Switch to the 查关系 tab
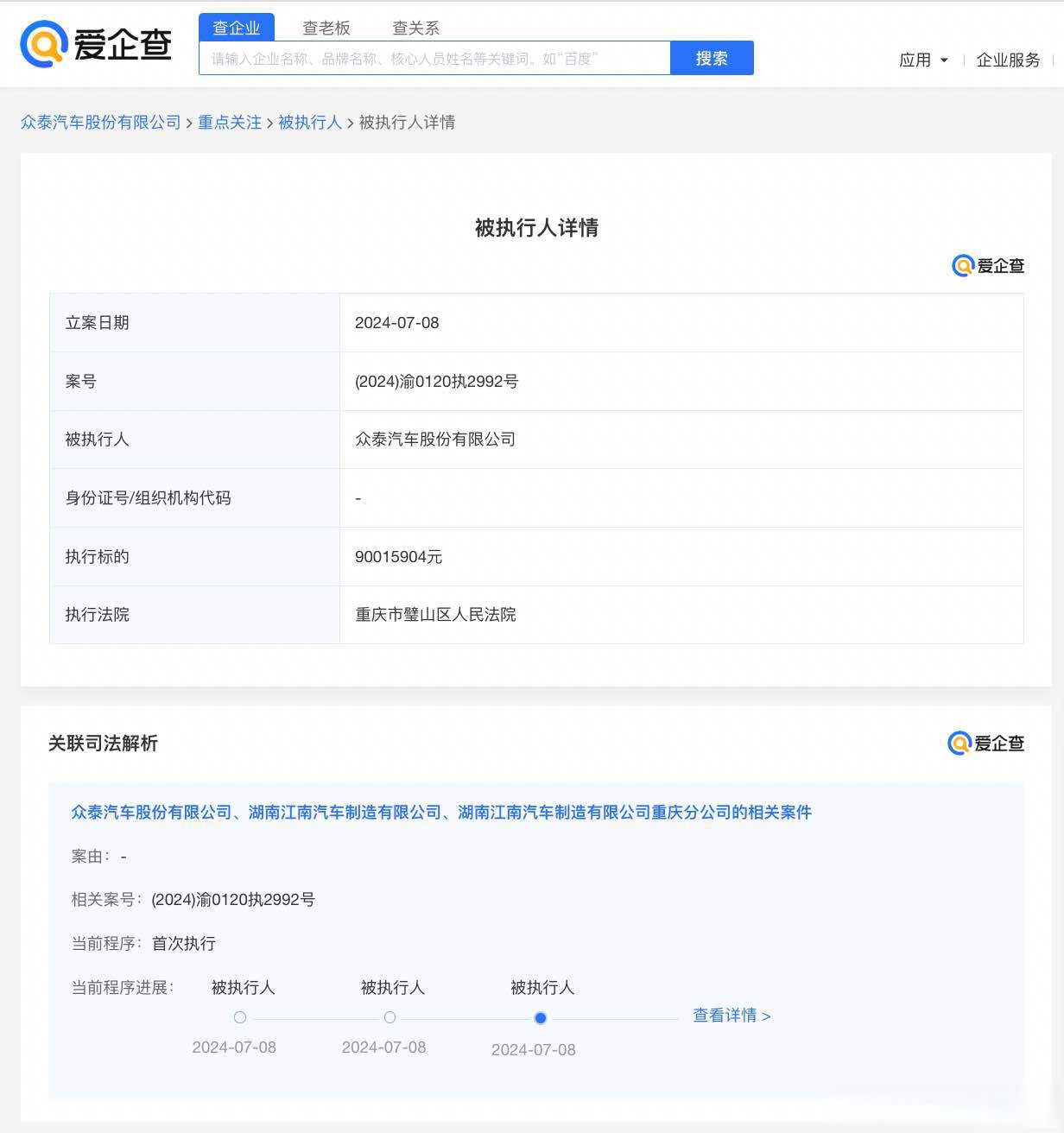This screenshot has width=1064, height=1133. 416,28
